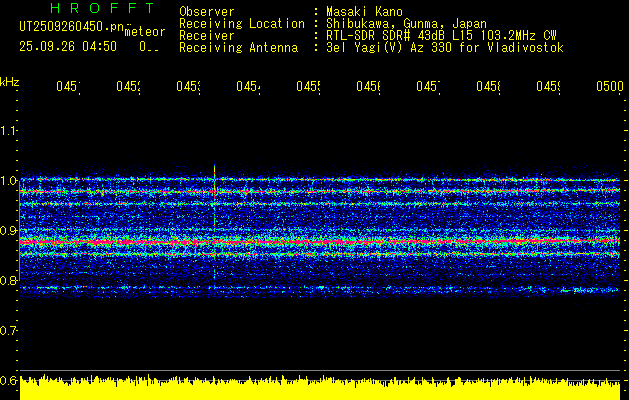Click the 0.9 frequency axis label
Viewport: 629px width, 400px height.
pyautogui.click(x=8, y=230)
